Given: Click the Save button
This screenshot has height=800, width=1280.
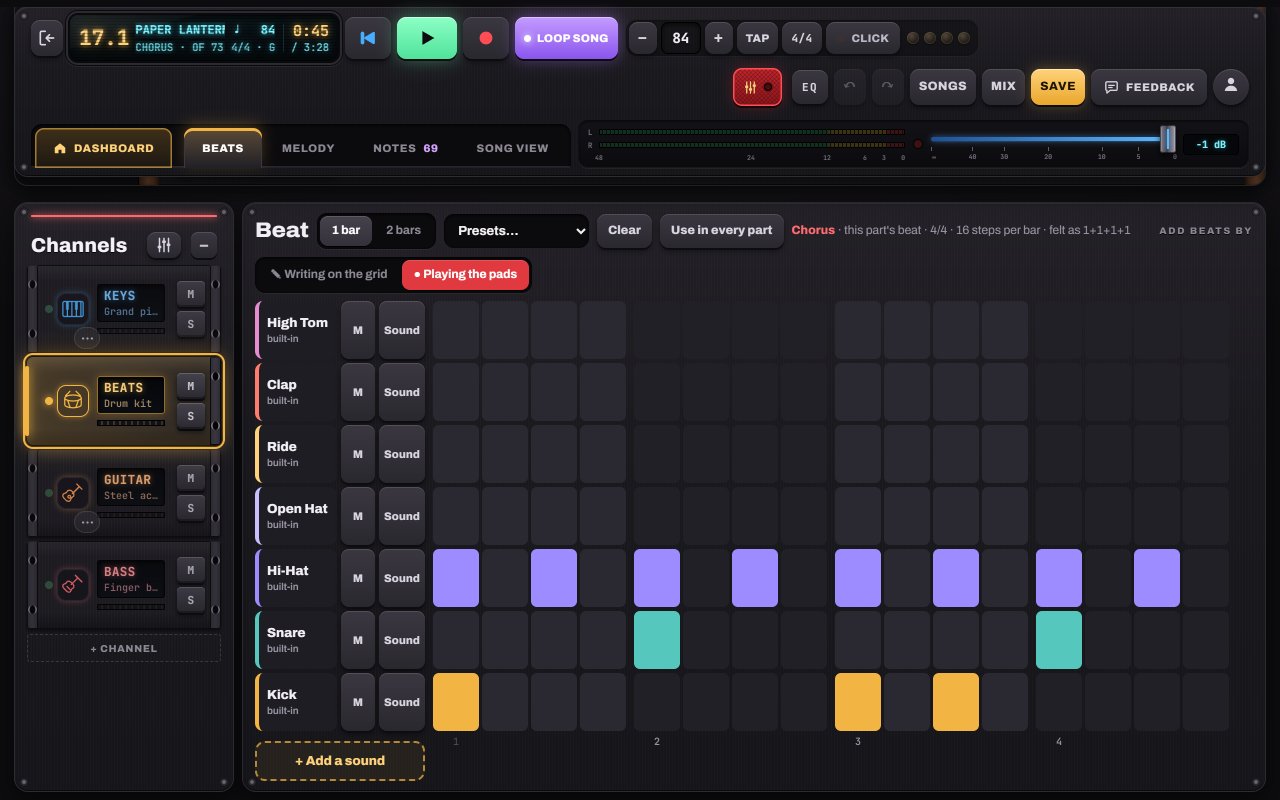Looking at the screenshot, I should tap(1057, 86).
